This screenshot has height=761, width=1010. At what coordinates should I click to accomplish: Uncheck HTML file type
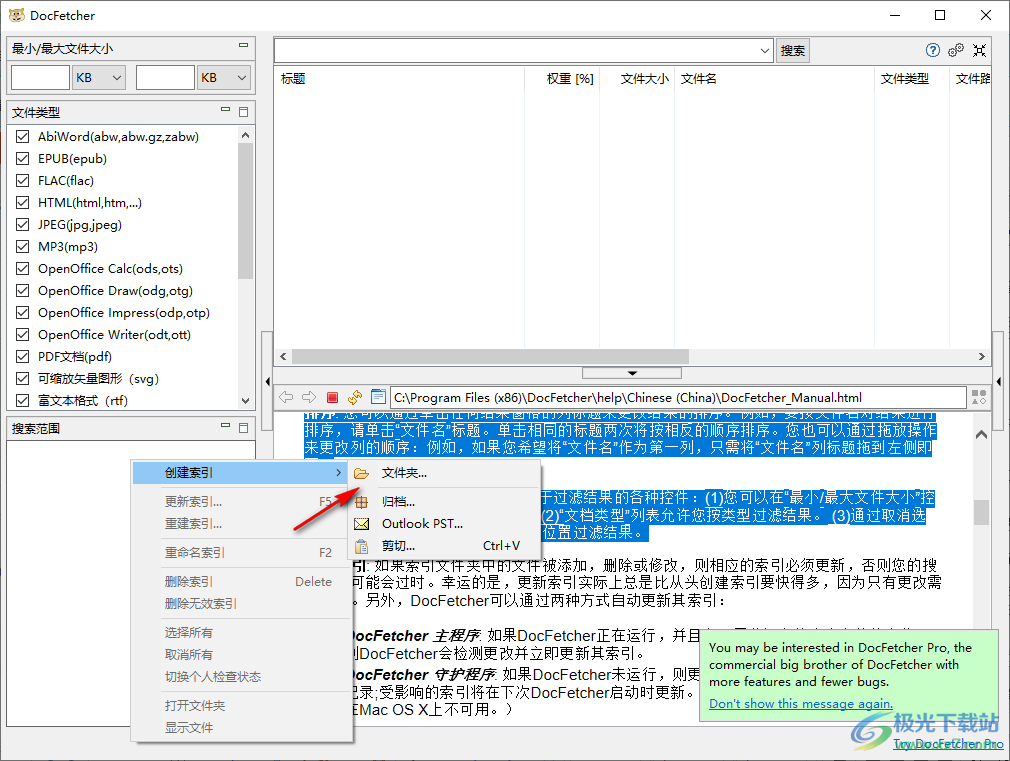[x=23, y=202]
